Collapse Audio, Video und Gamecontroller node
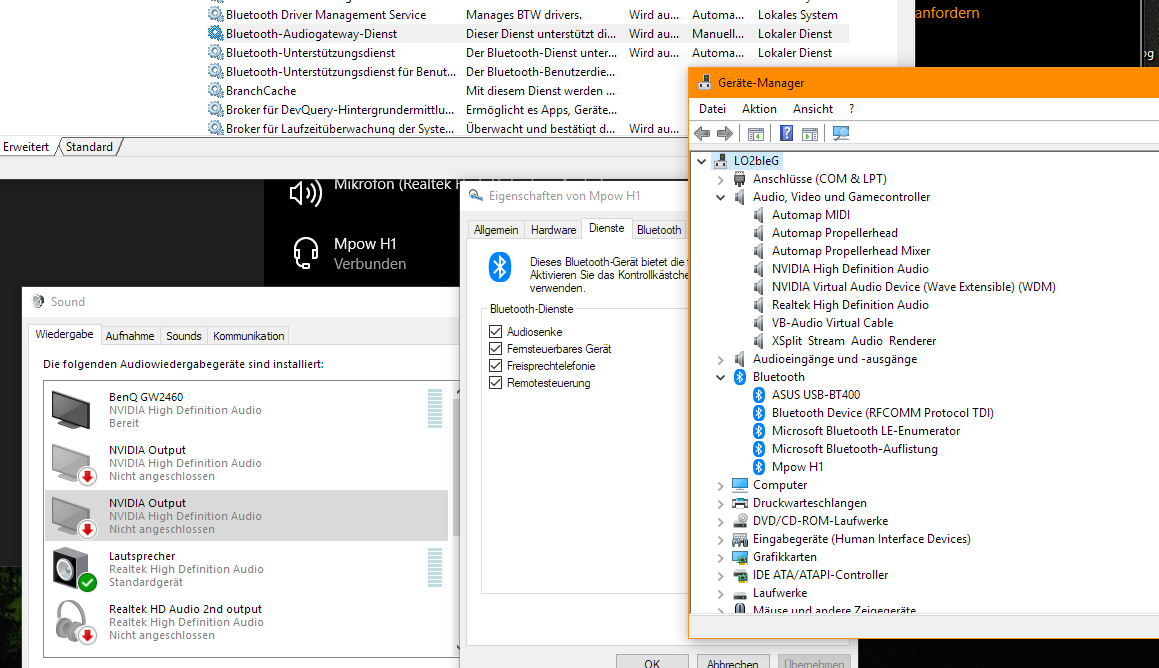The height and width of the screenshot is (668, 1159). (720, 198)
